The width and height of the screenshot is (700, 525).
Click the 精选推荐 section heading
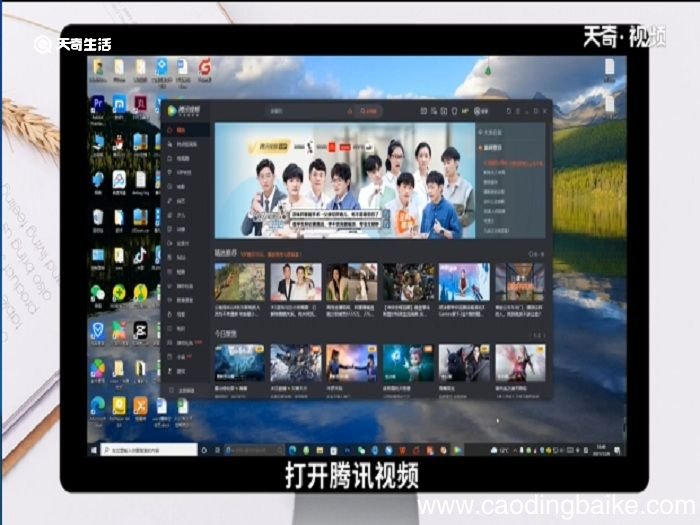click(226, 253)
